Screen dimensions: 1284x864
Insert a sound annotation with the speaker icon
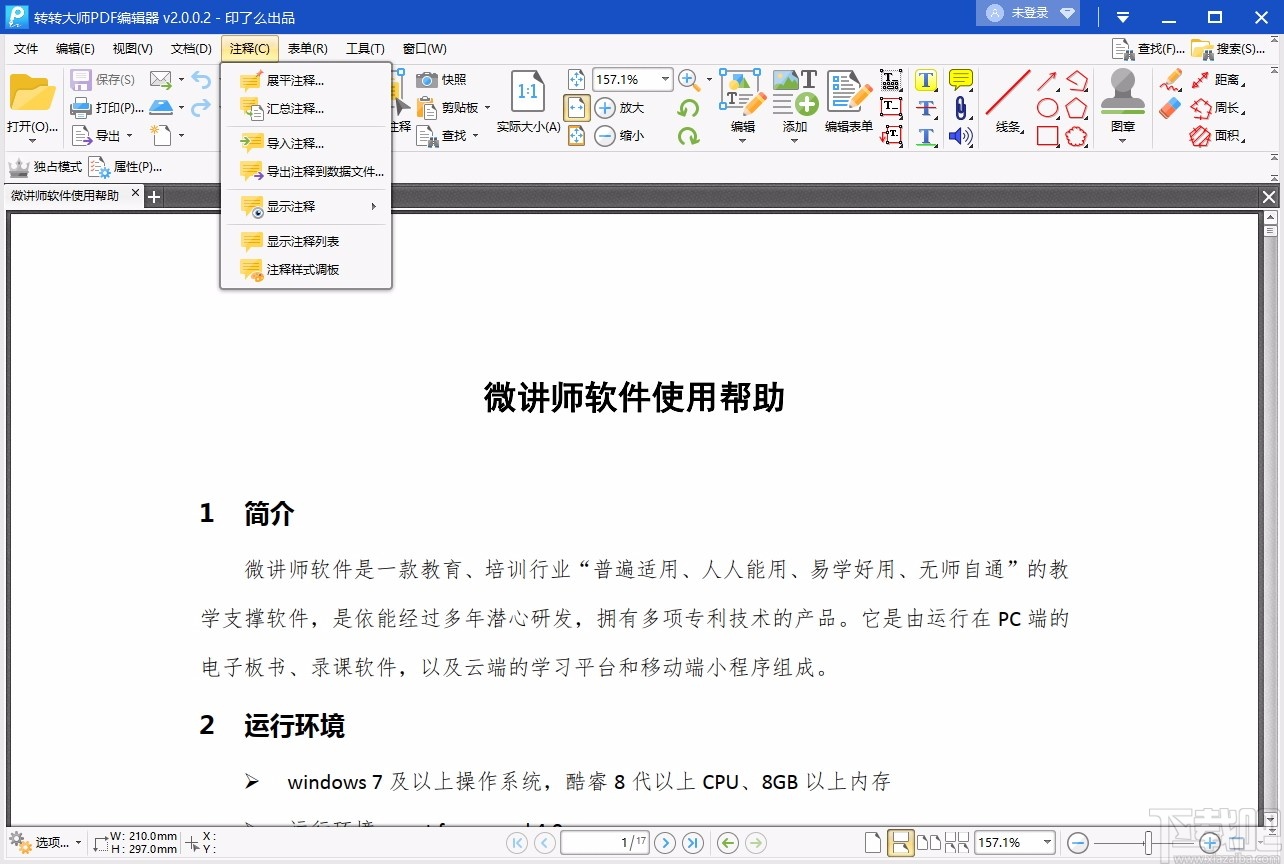(960, 135)
